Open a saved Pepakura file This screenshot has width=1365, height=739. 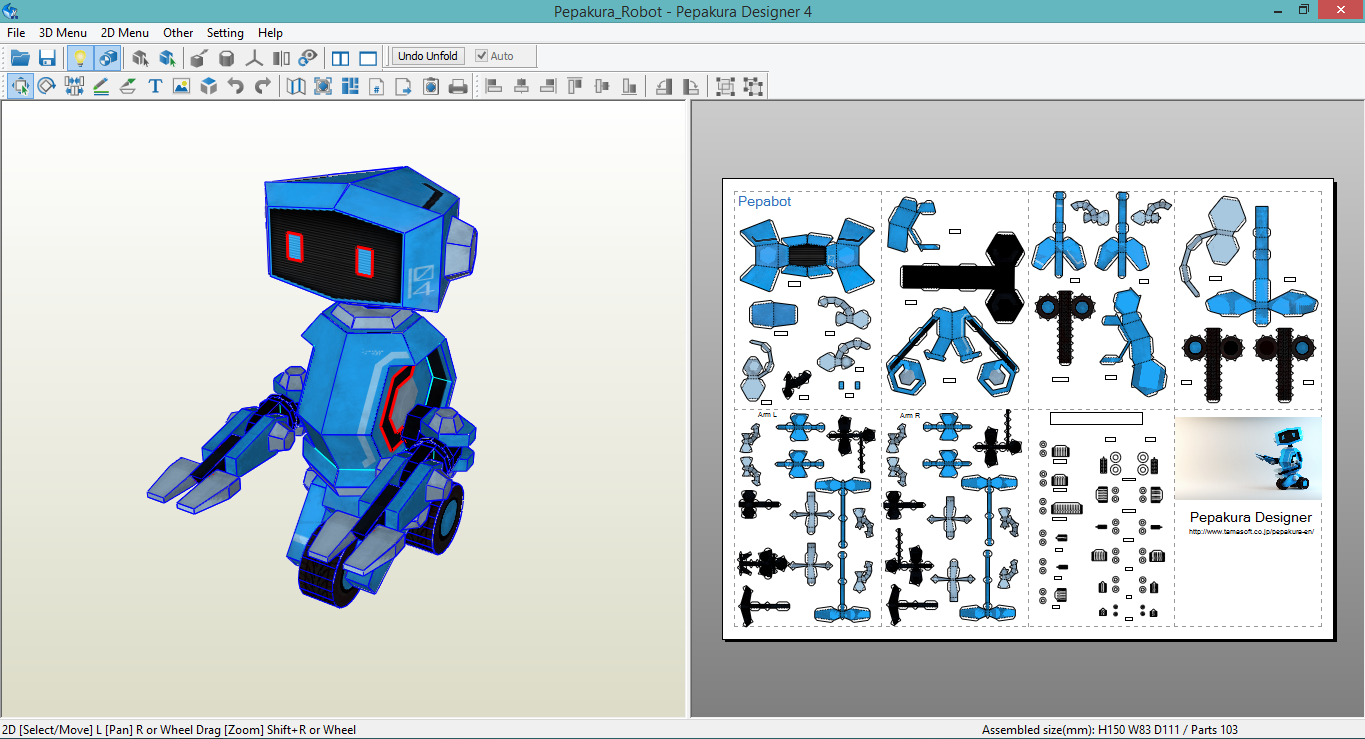(x=20, y=57)
